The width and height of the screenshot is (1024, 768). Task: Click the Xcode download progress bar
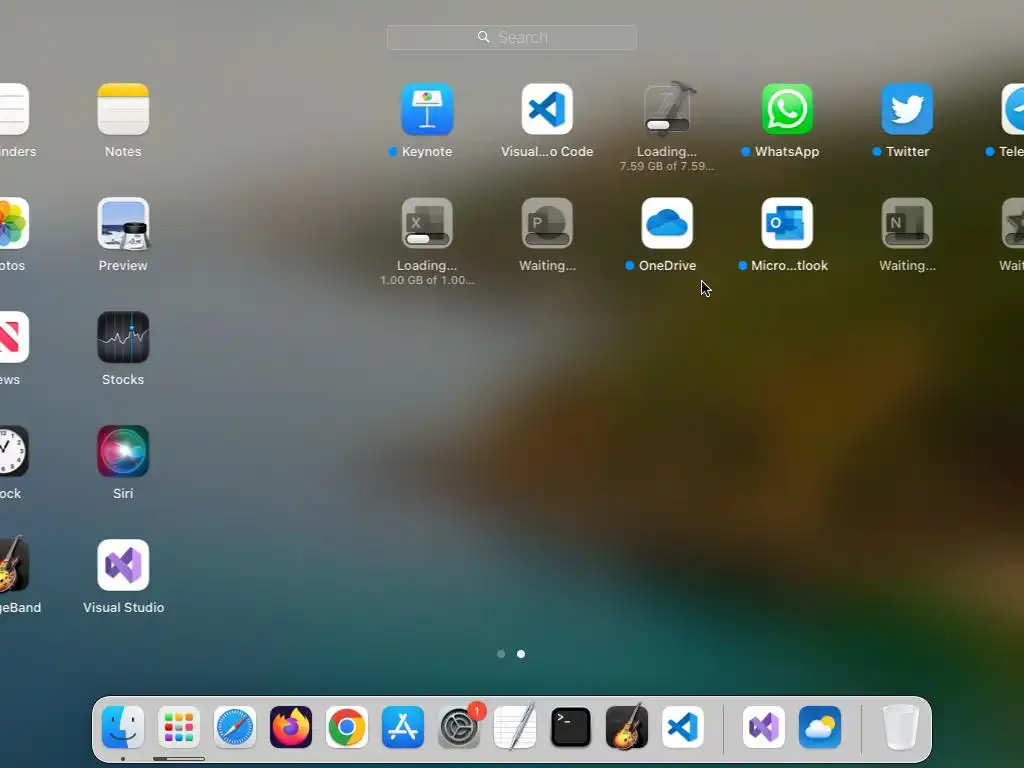click(667, 125)
